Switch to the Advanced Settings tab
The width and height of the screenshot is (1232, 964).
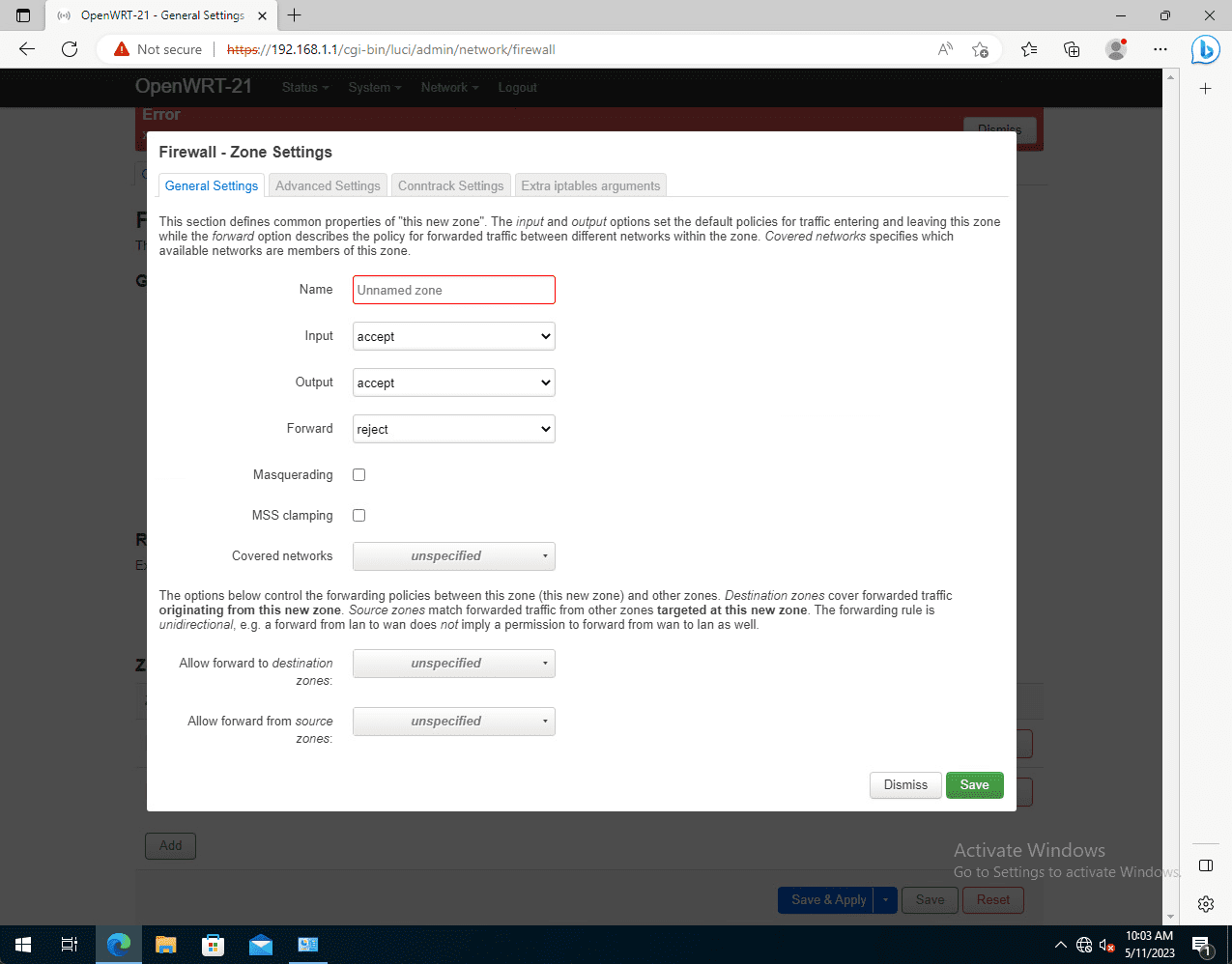(328, 185)
